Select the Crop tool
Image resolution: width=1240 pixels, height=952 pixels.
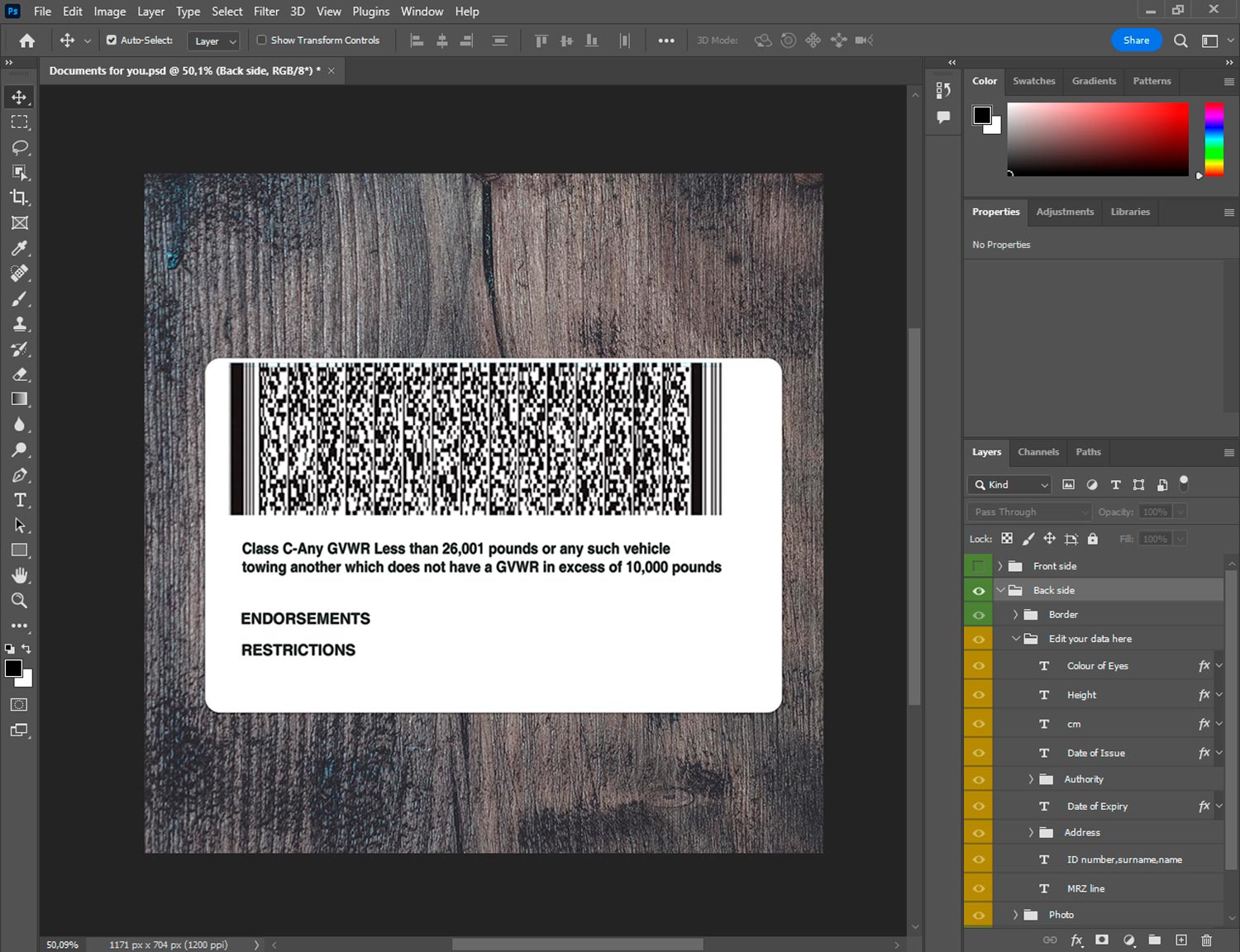(x=20, y=198)
